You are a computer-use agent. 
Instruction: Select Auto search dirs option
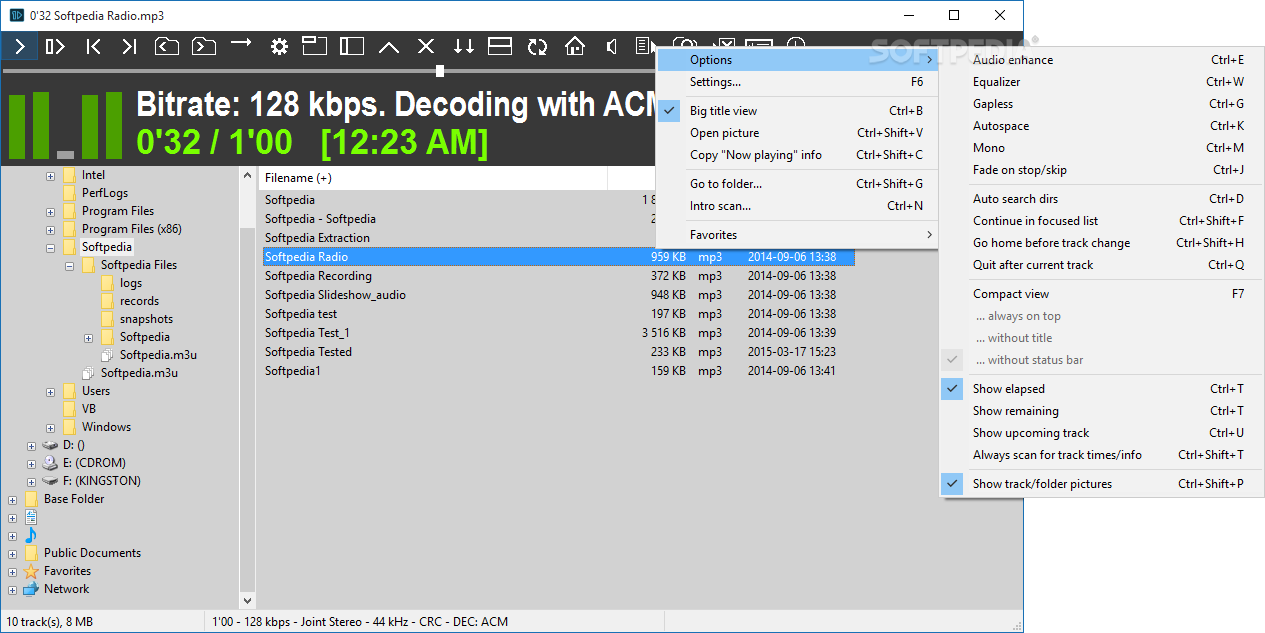(1102, 199)
